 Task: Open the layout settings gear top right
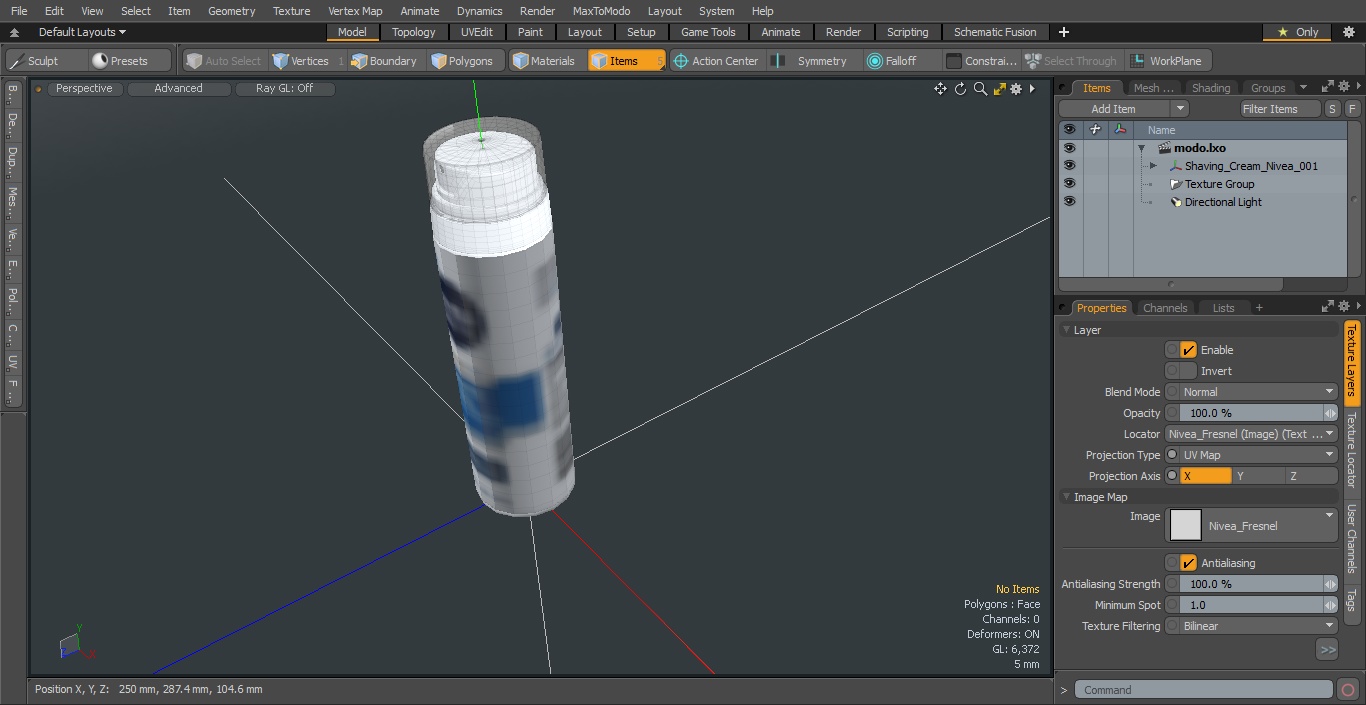click(1348, 32)
